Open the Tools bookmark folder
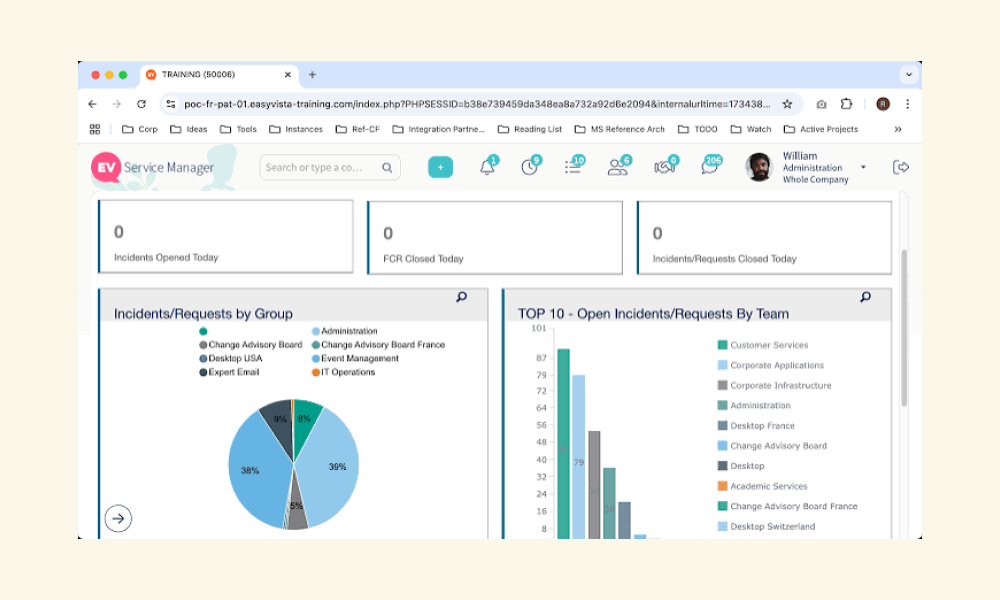 point(238,129)
